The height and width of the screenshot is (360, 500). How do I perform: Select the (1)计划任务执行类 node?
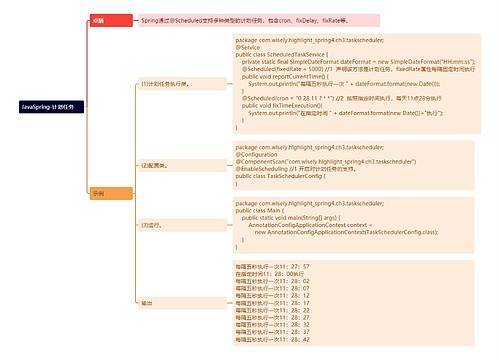[x=182, y=84]
